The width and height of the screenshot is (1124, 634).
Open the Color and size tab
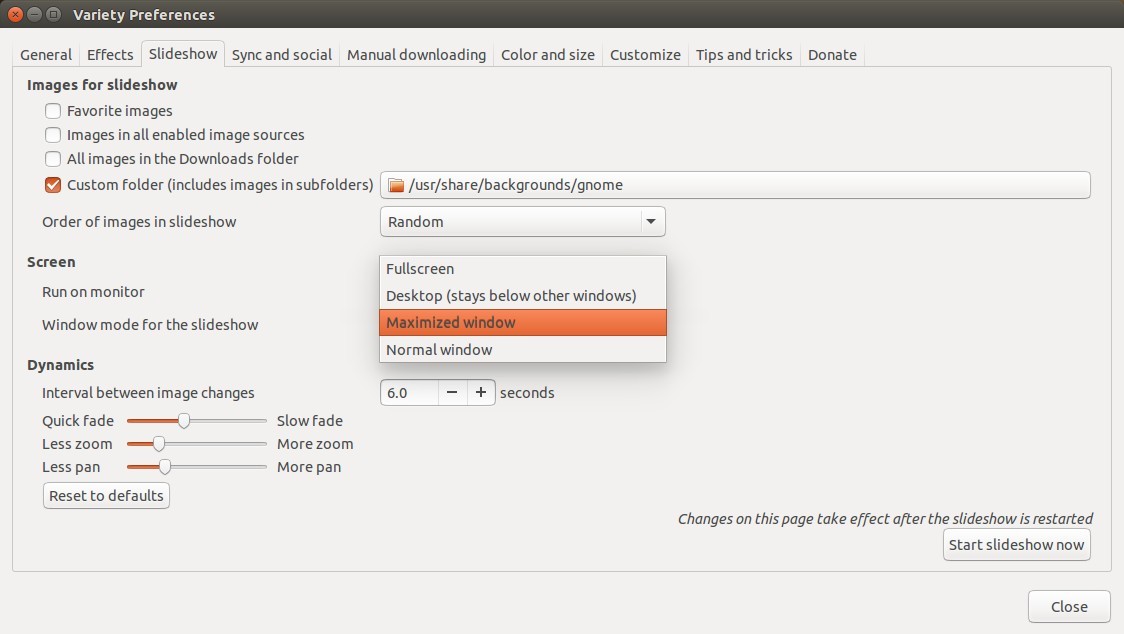pos(547,54)
